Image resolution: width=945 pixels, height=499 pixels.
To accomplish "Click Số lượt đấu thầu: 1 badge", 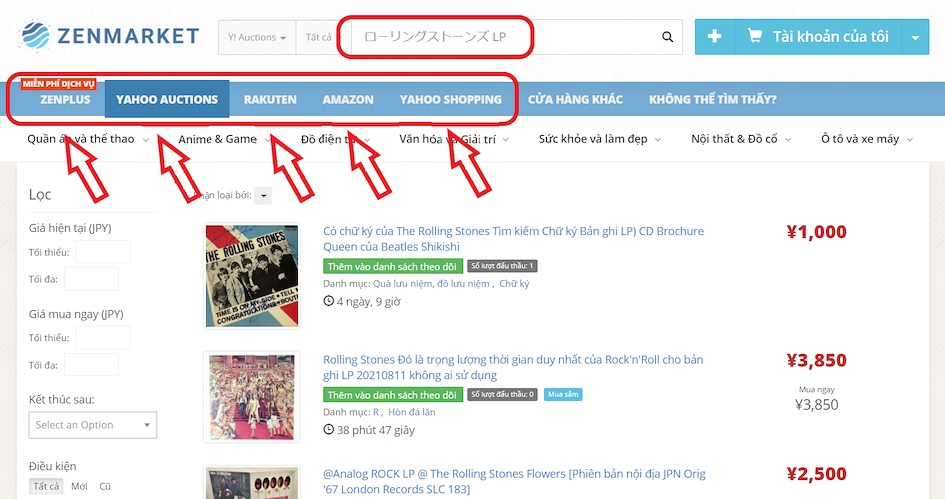I will point(502,266).
